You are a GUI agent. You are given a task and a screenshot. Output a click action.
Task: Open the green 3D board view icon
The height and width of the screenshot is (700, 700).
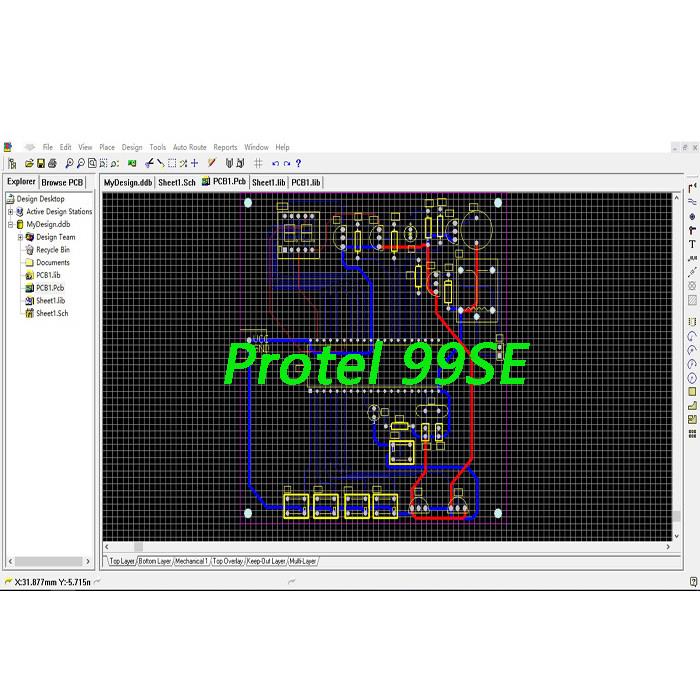[132, 163]
